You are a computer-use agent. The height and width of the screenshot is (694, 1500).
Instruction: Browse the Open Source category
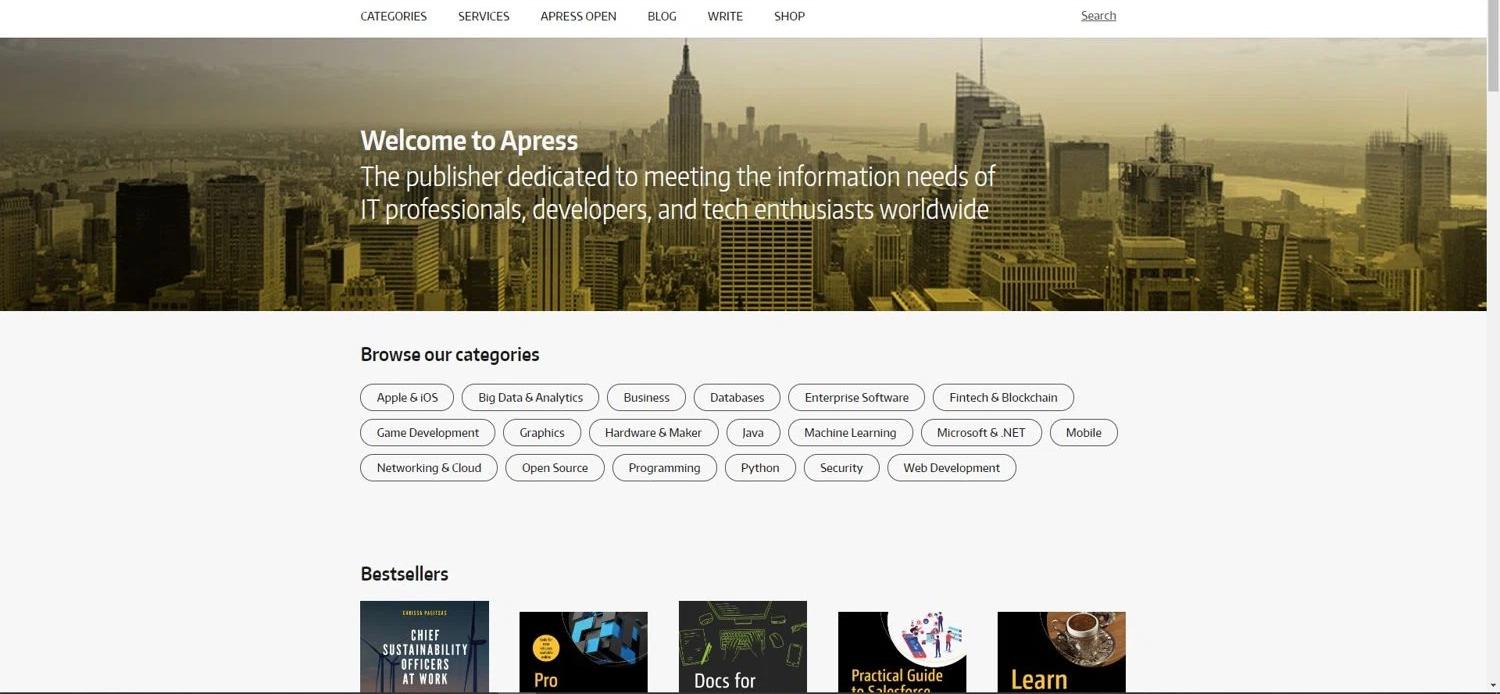(x=555, y=467)
